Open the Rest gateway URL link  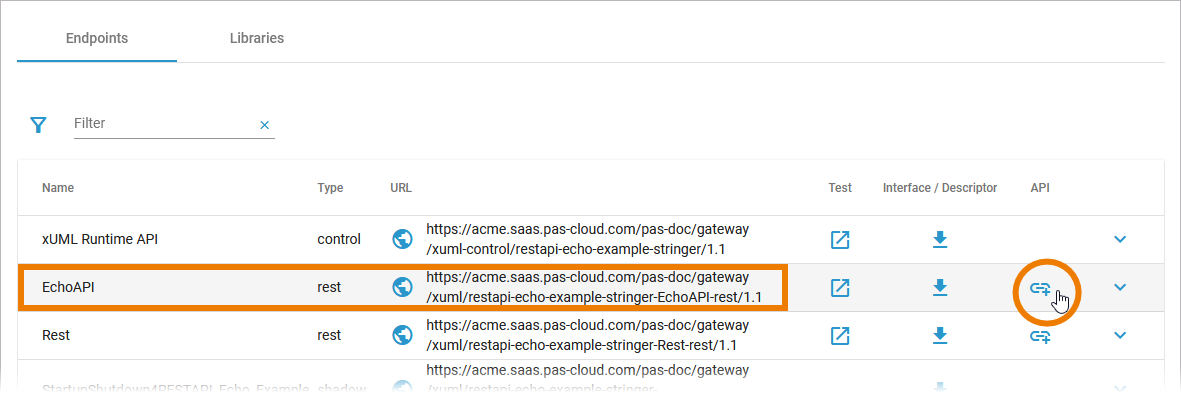pyautogui.click(x=587, y=335)
